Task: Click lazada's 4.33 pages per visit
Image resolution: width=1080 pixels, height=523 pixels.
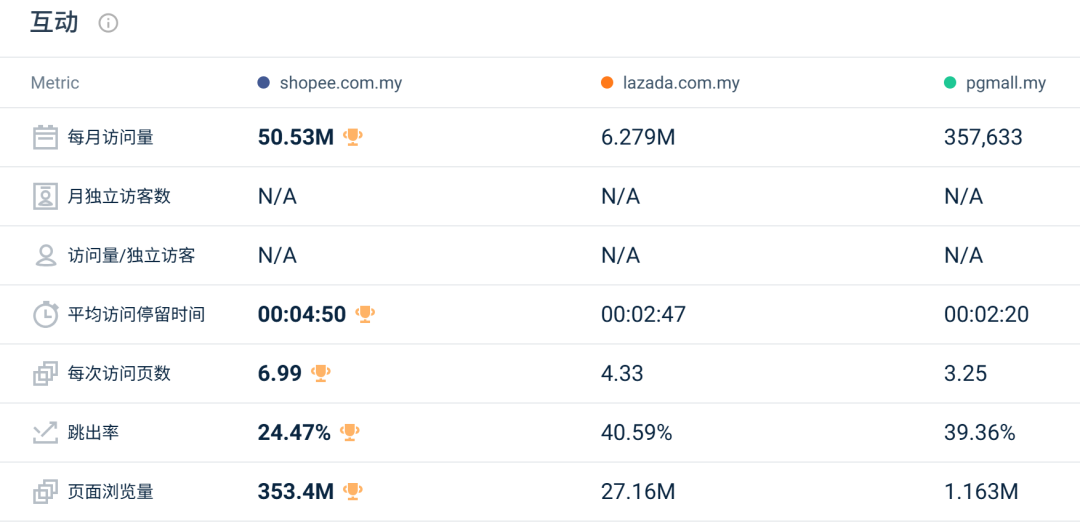Action: coord(622,374)
